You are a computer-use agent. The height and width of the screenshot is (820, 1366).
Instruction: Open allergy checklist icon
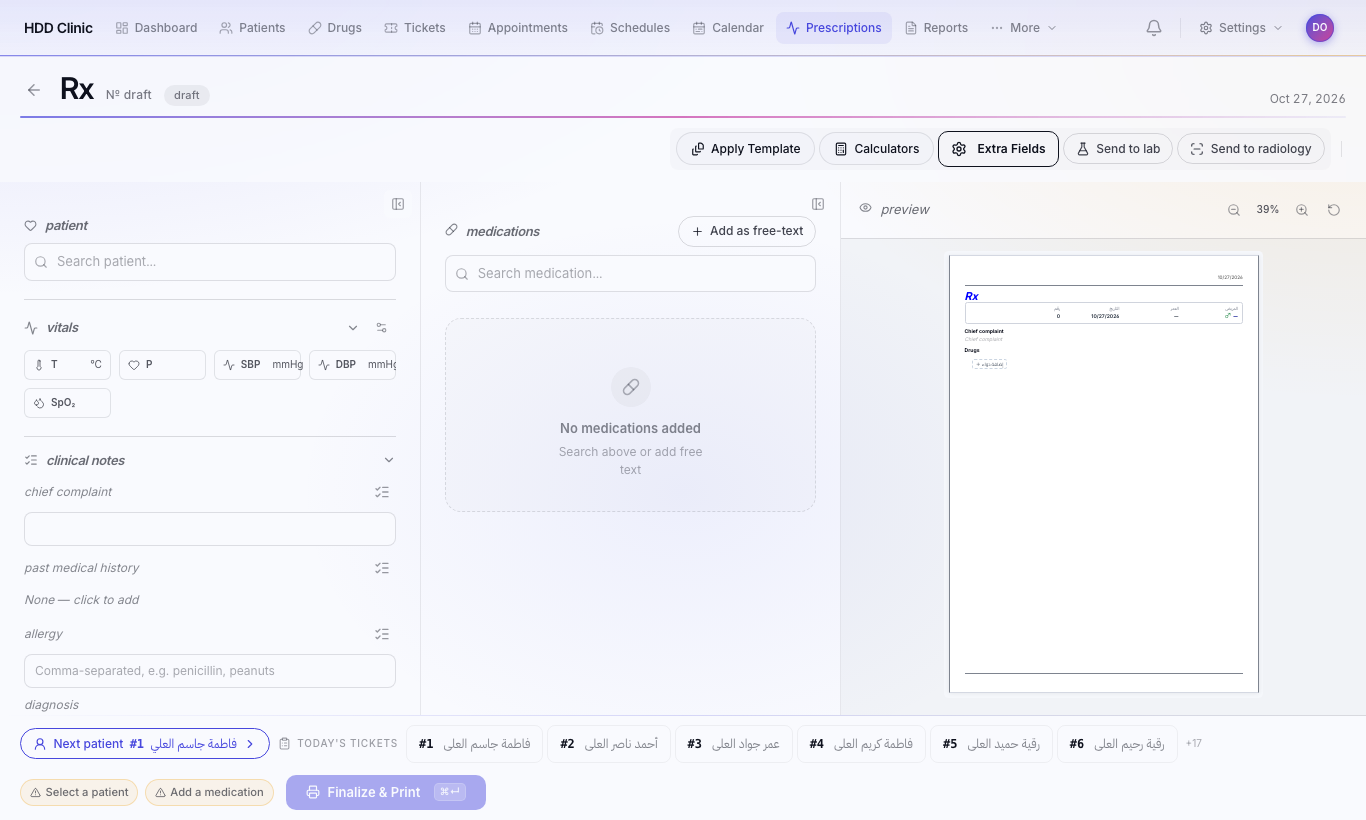382,634
